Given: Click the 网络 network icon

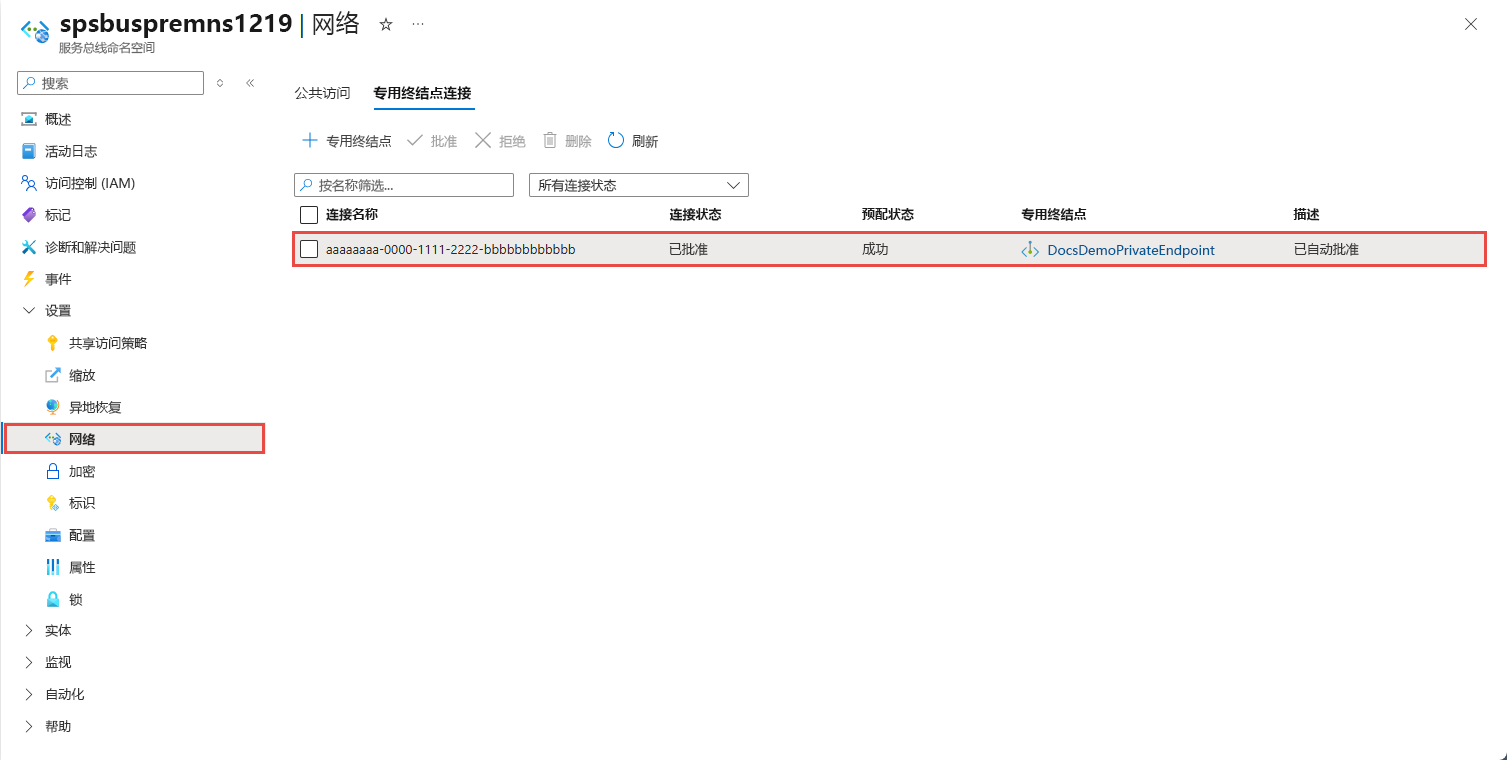Looking at the screenshot, I should tap(53, 439).
